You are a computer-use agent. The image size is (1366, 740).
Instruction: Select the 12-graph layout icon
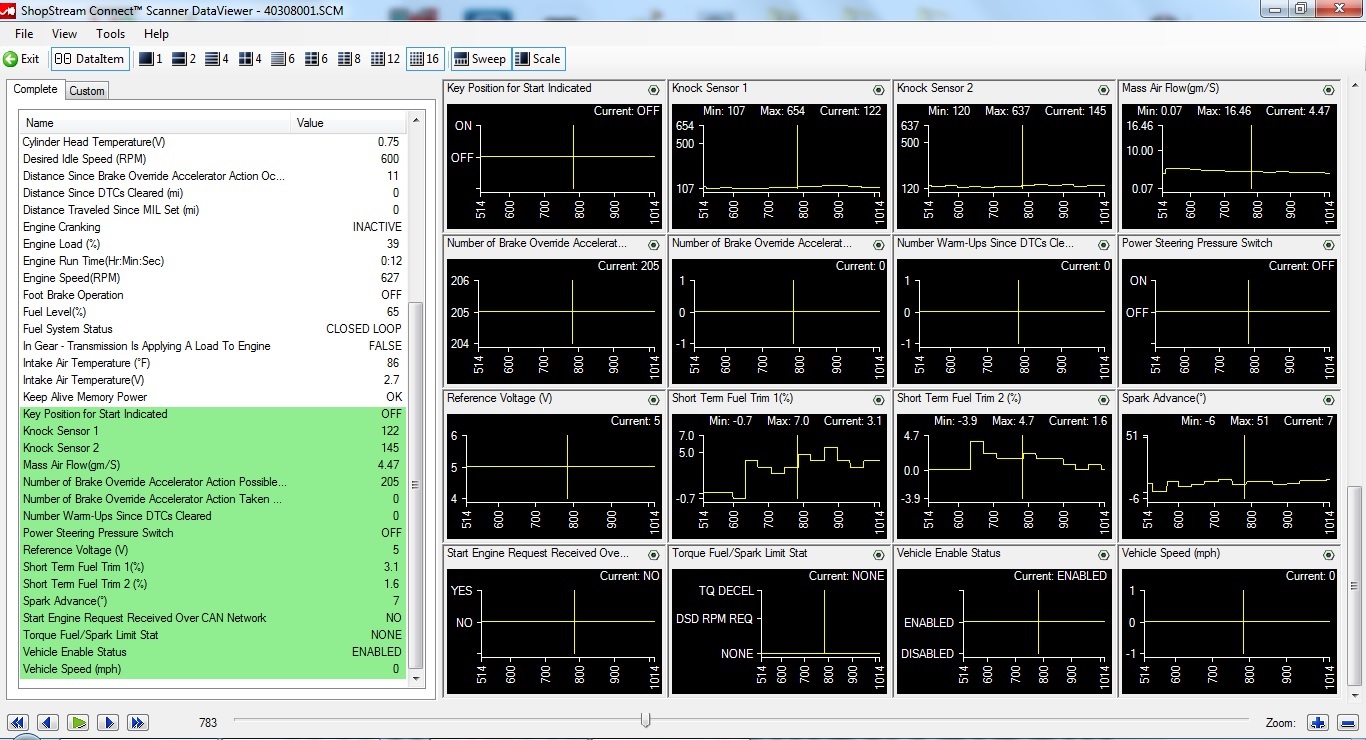[x=385, y=59]
